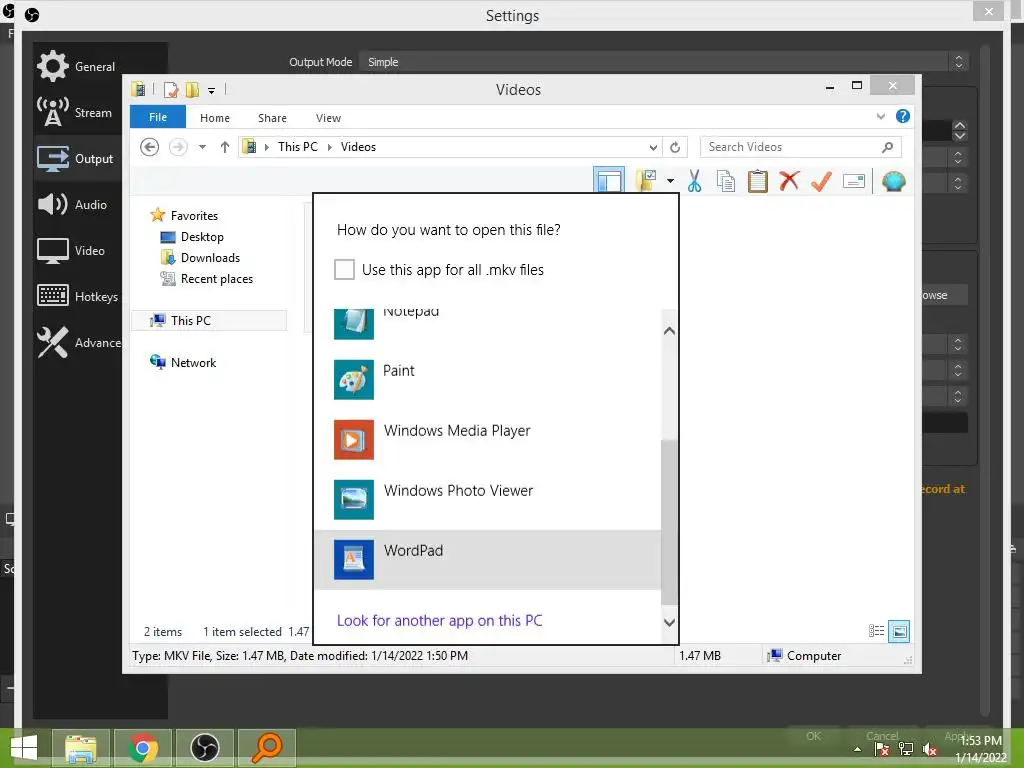This screenshot has height=768, width=1024.
Task: Open the customize quick access toolbar dropdown
Action: coord(212,91)
